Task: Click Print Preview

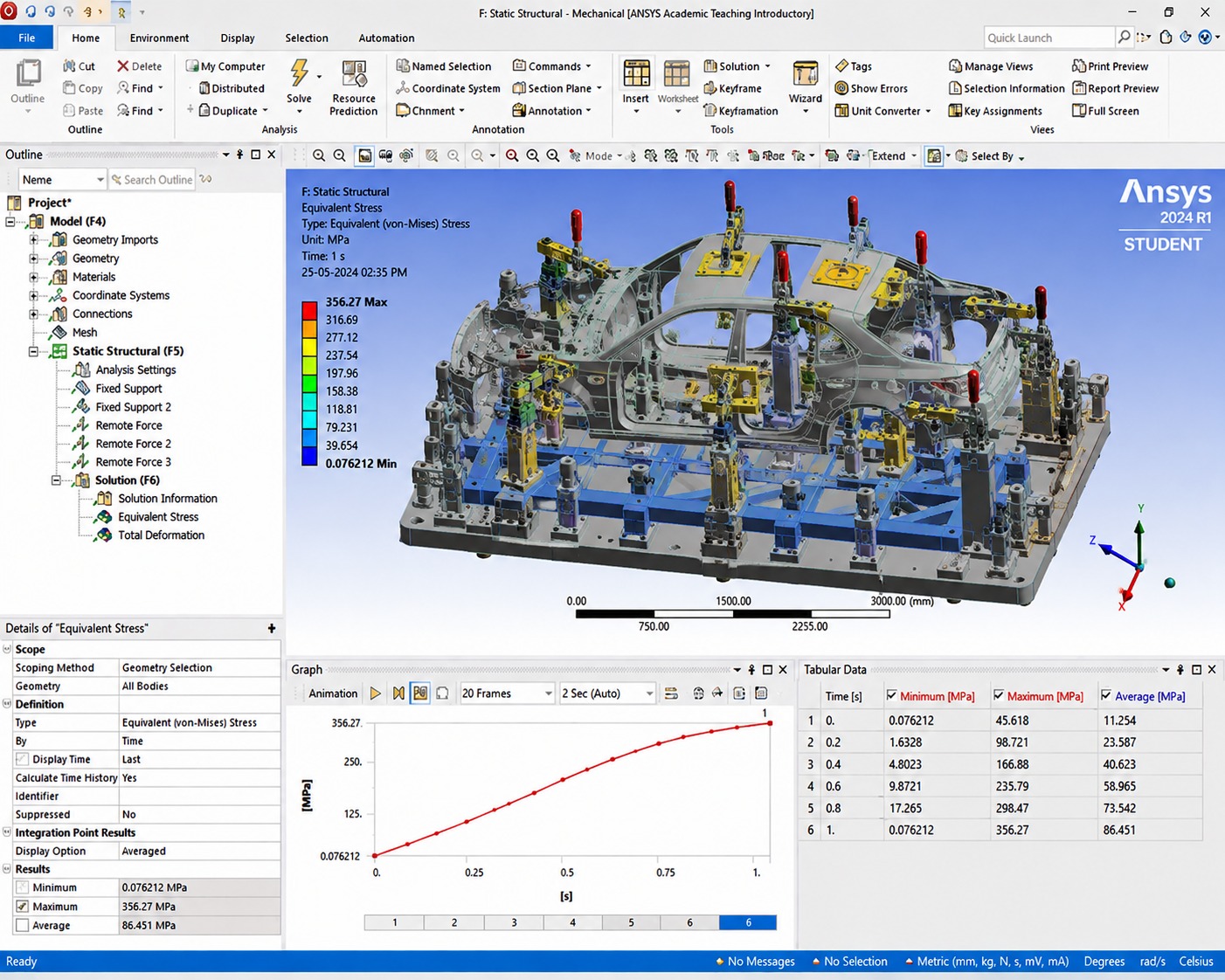Action: (1111, 66)
